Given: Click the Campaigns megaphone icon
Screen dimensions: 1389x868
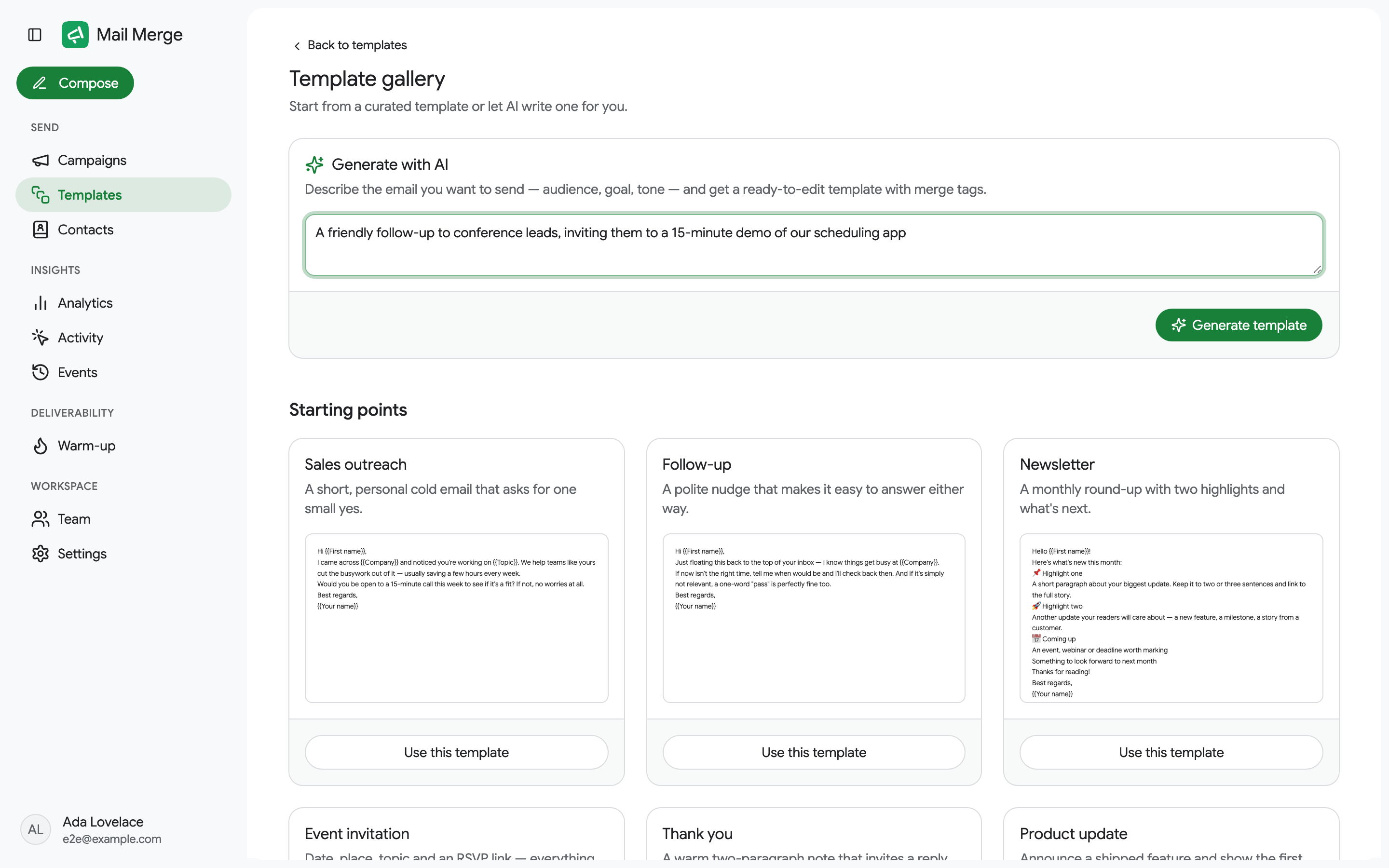Looking at the screenshot, I should [40, 160].
